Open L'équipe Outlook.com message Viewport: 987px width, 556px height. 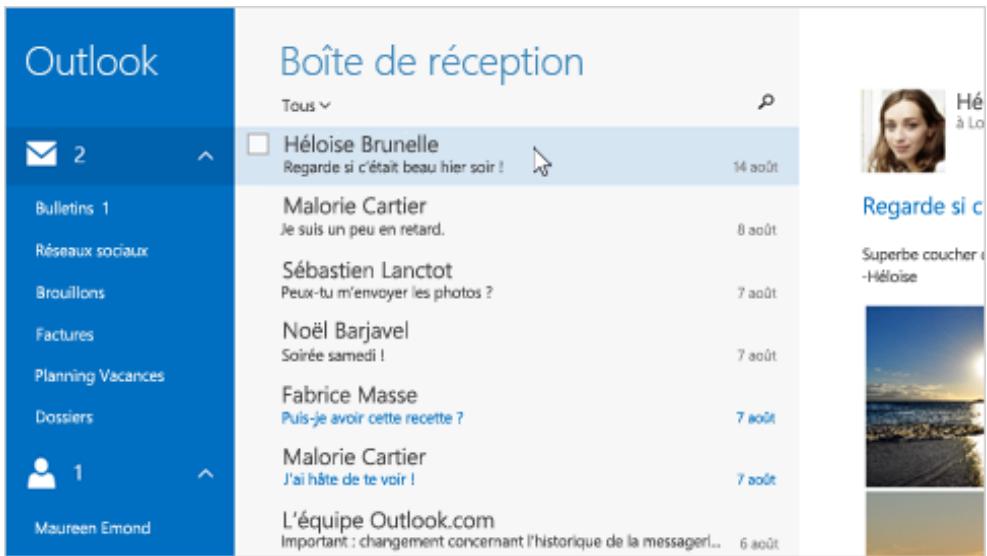point(517,530)
